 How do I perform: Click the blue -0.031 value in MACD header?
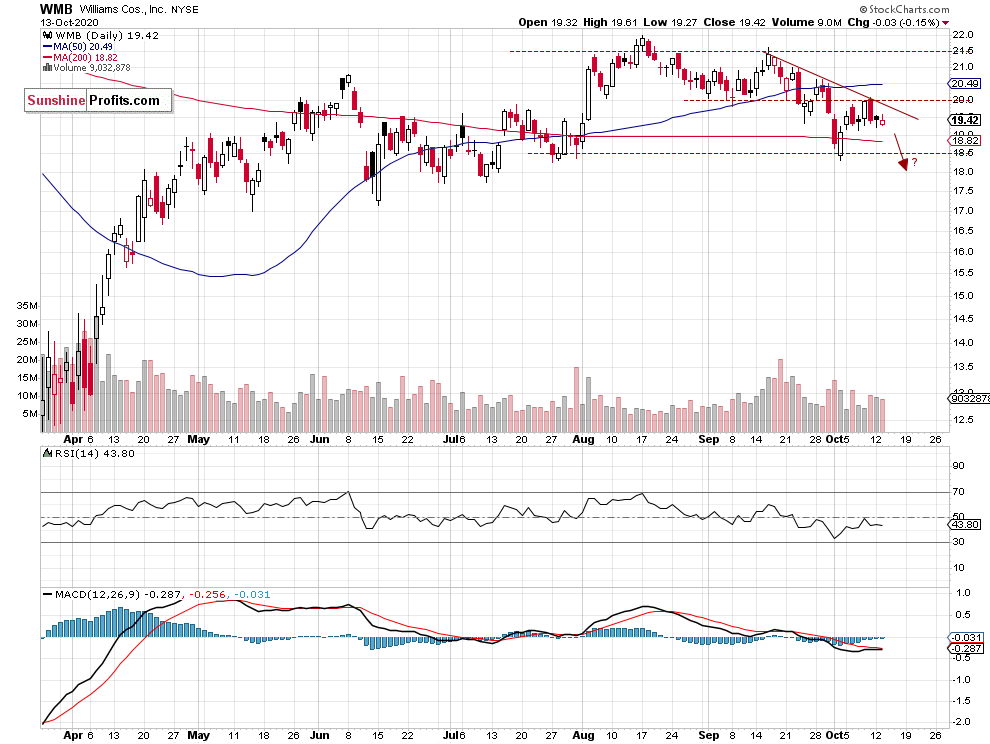[x=252, y=594]
